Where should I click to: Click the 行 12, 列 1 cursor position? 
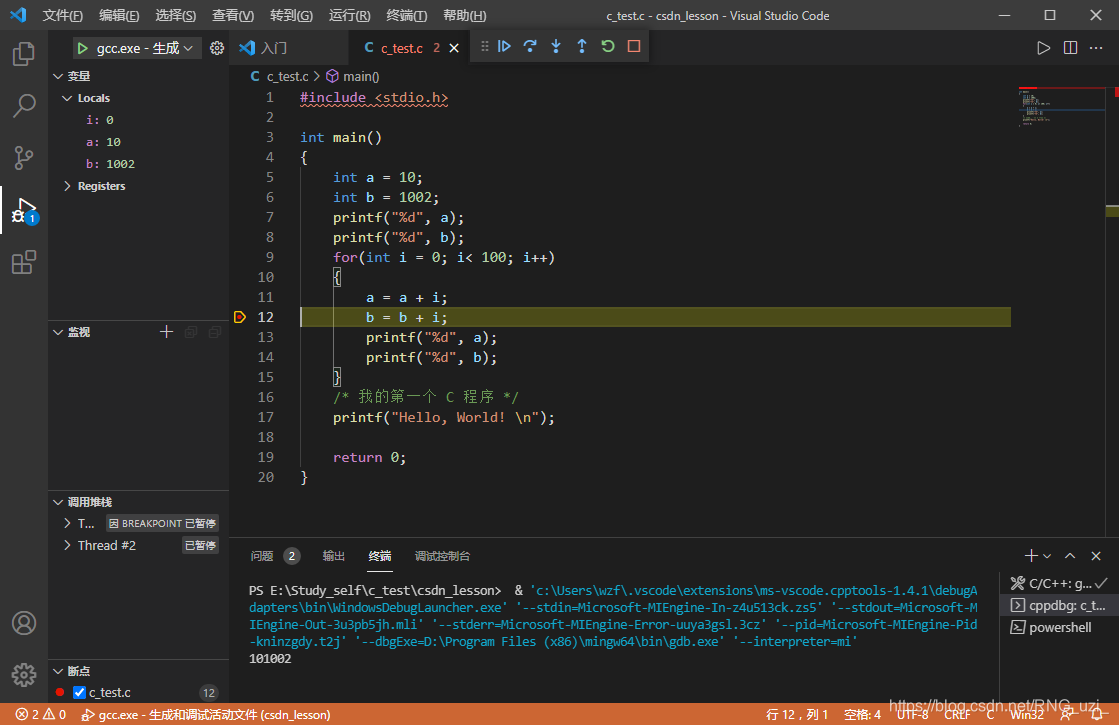(796, 714)
